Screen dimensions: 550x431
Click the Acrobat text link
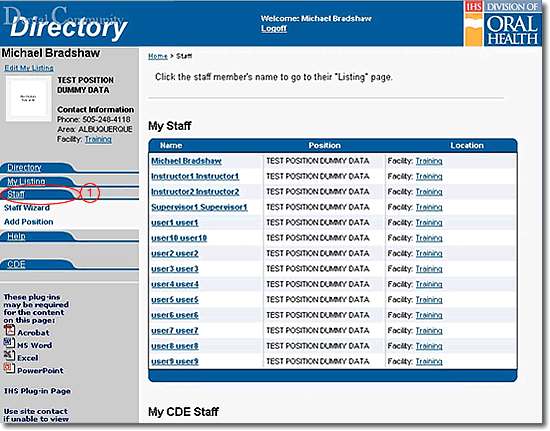33,332
